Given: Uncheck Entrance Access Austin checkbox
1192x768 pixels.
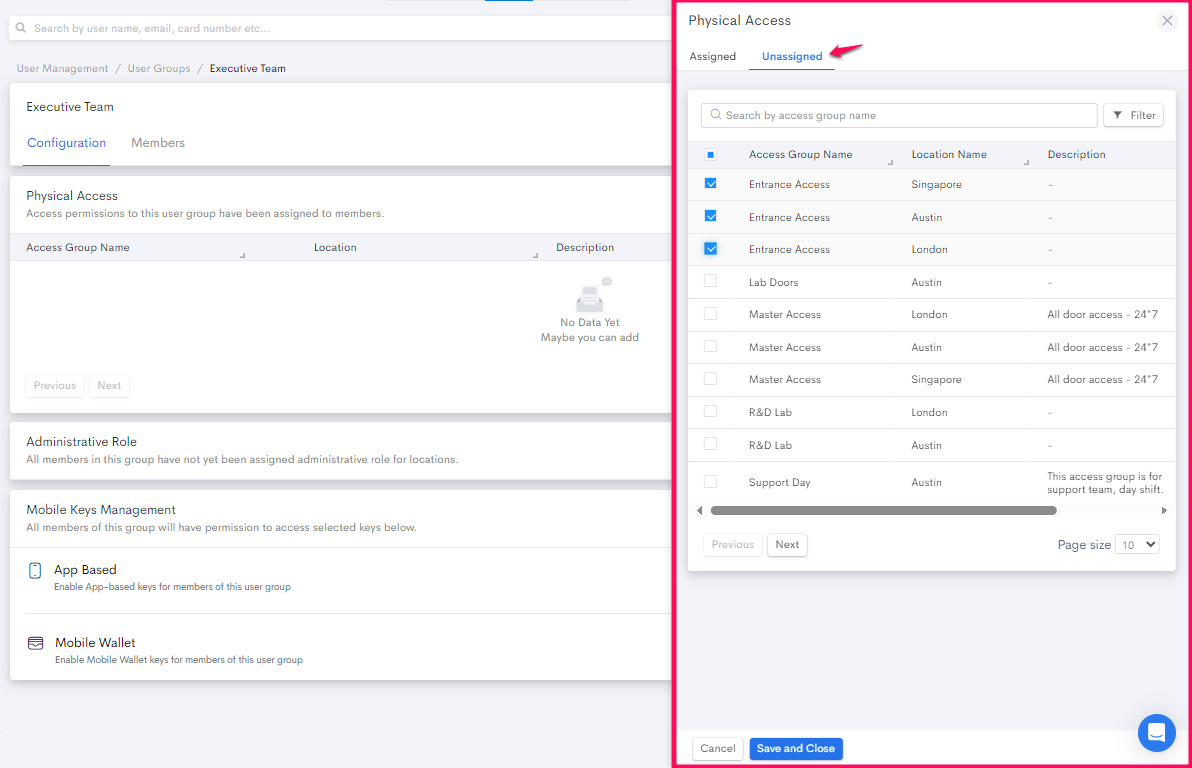Looking at the screenshot, I should point(710,216).
